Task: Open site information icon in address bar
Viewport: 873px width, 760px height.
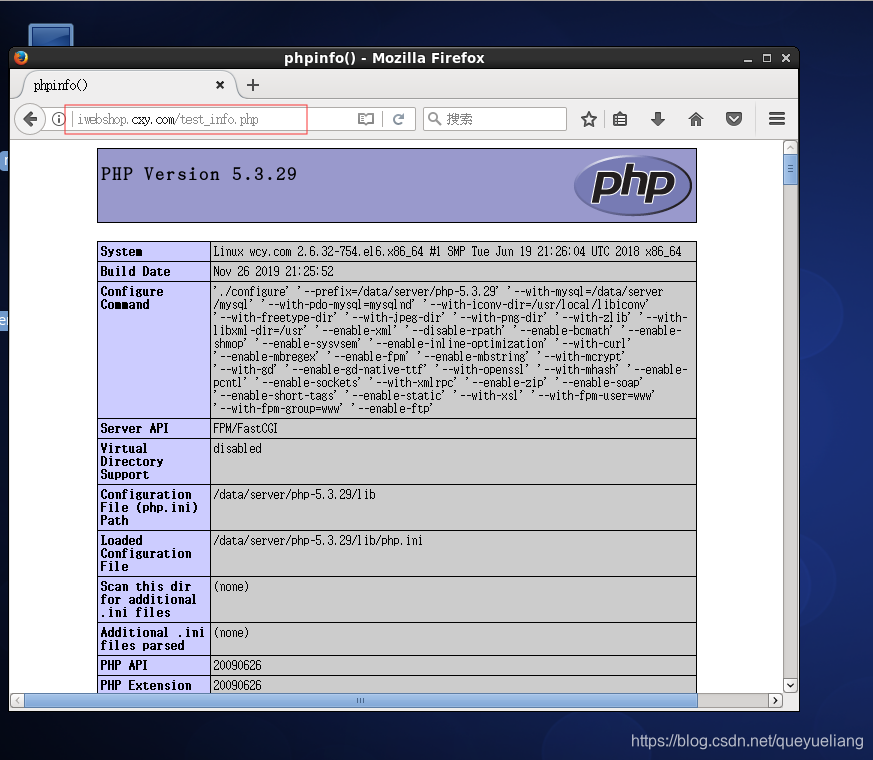Action: point(58,119)
